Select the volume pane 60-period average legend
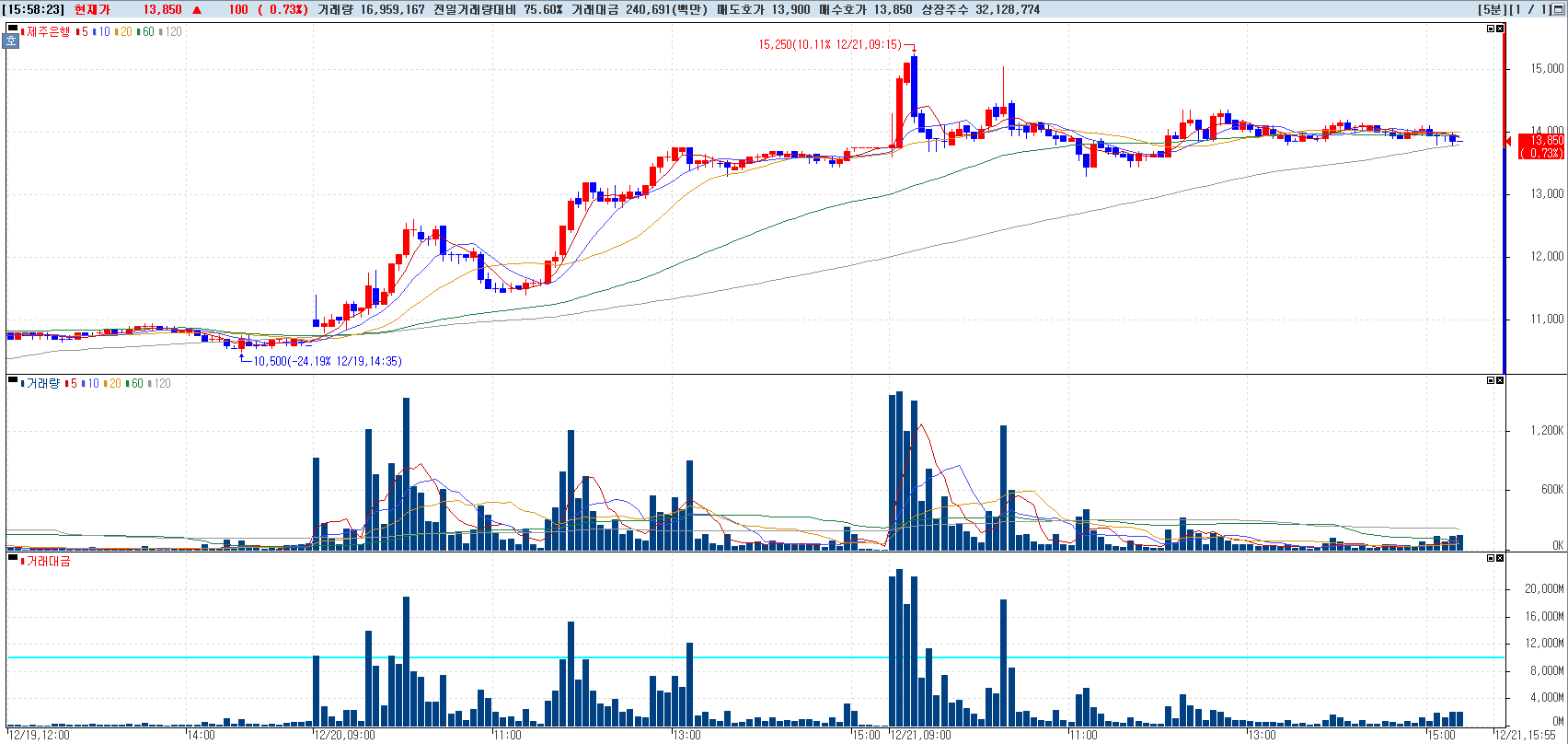Viewport: 1568px width, 744px height. [x=135, y=383]
